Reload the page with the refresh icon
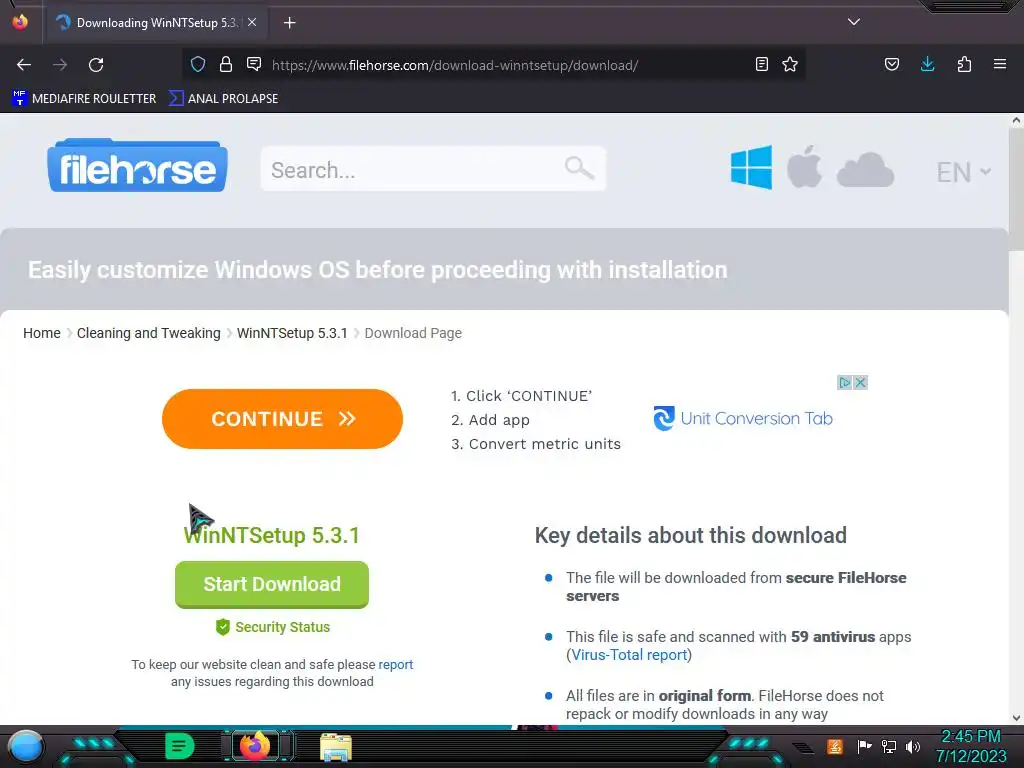 [96, 65]
